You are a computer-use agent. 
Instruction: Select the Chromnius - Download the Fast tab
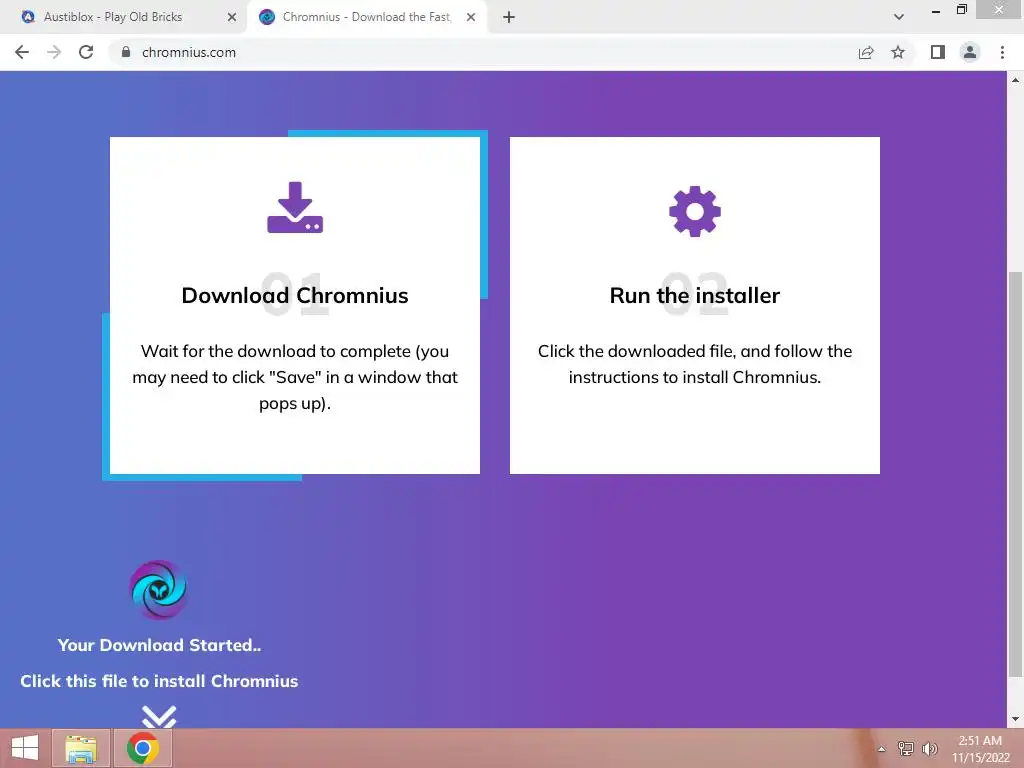[366, 17]
